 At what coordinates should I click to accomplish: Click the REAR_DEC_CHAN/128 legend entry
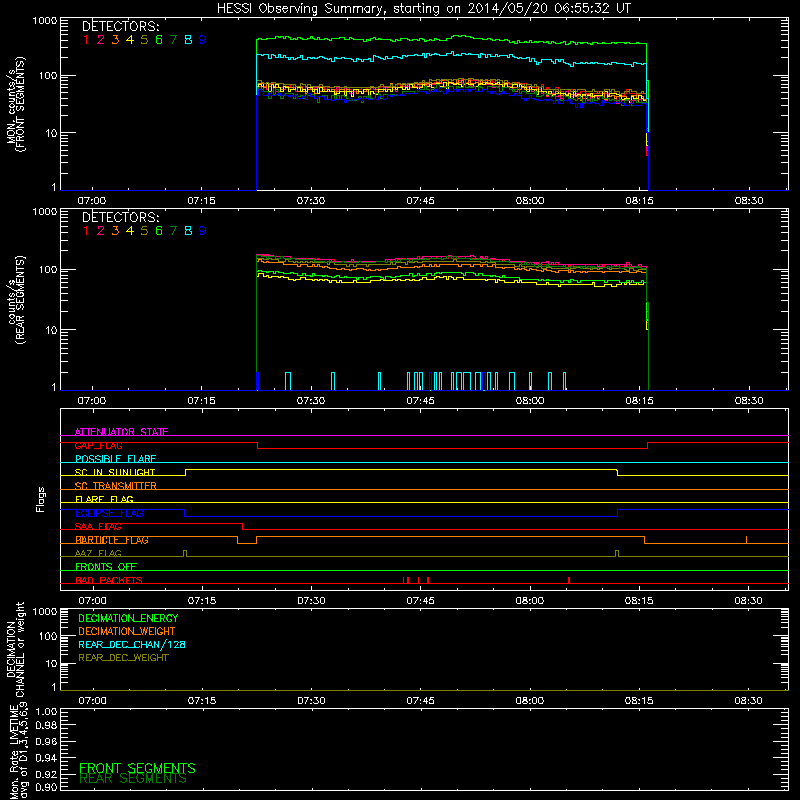pos(132,644)
